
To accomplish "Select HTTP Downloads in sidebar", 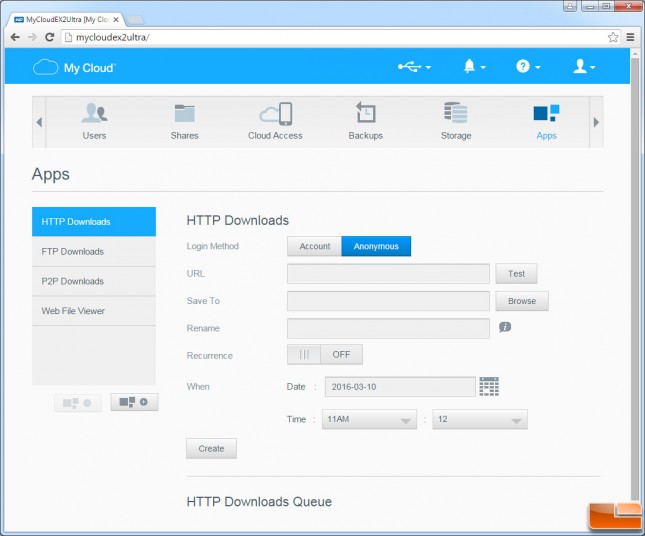I will point(94,222).
